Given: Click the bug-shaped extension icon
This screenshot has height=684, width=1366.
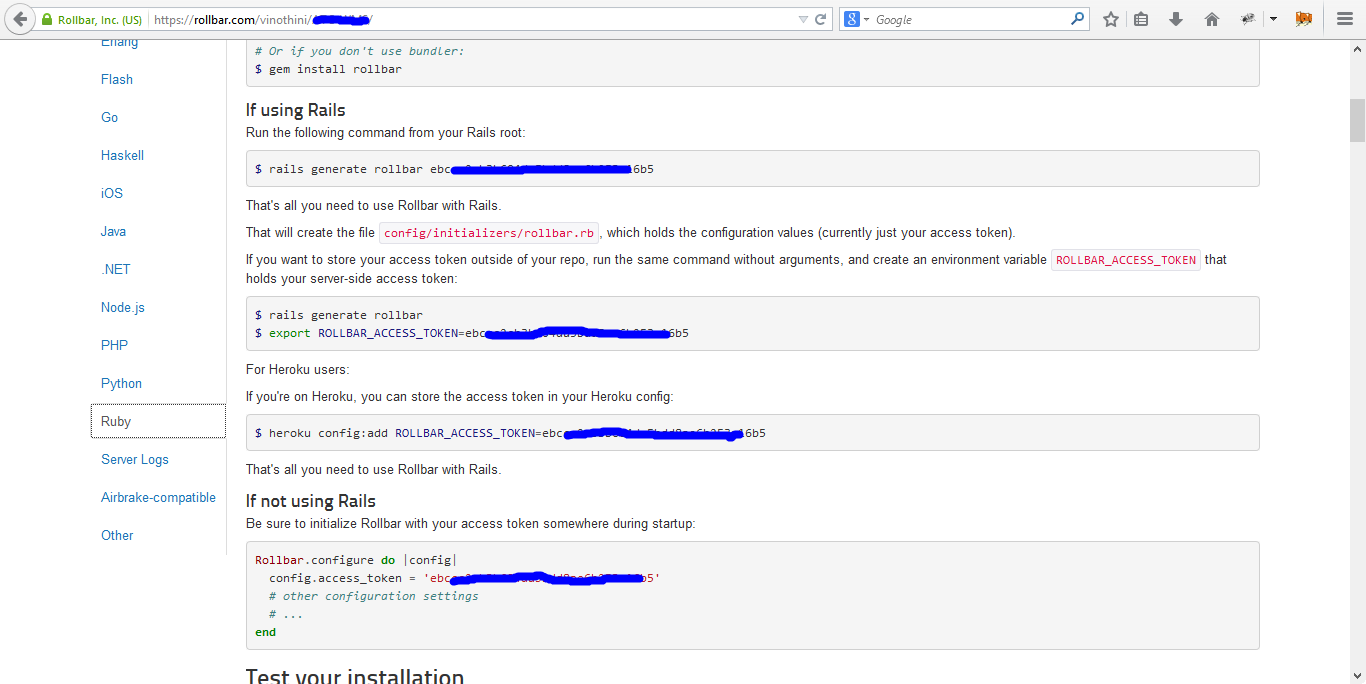Looking at the screenshot, I should pos(1248,19).
